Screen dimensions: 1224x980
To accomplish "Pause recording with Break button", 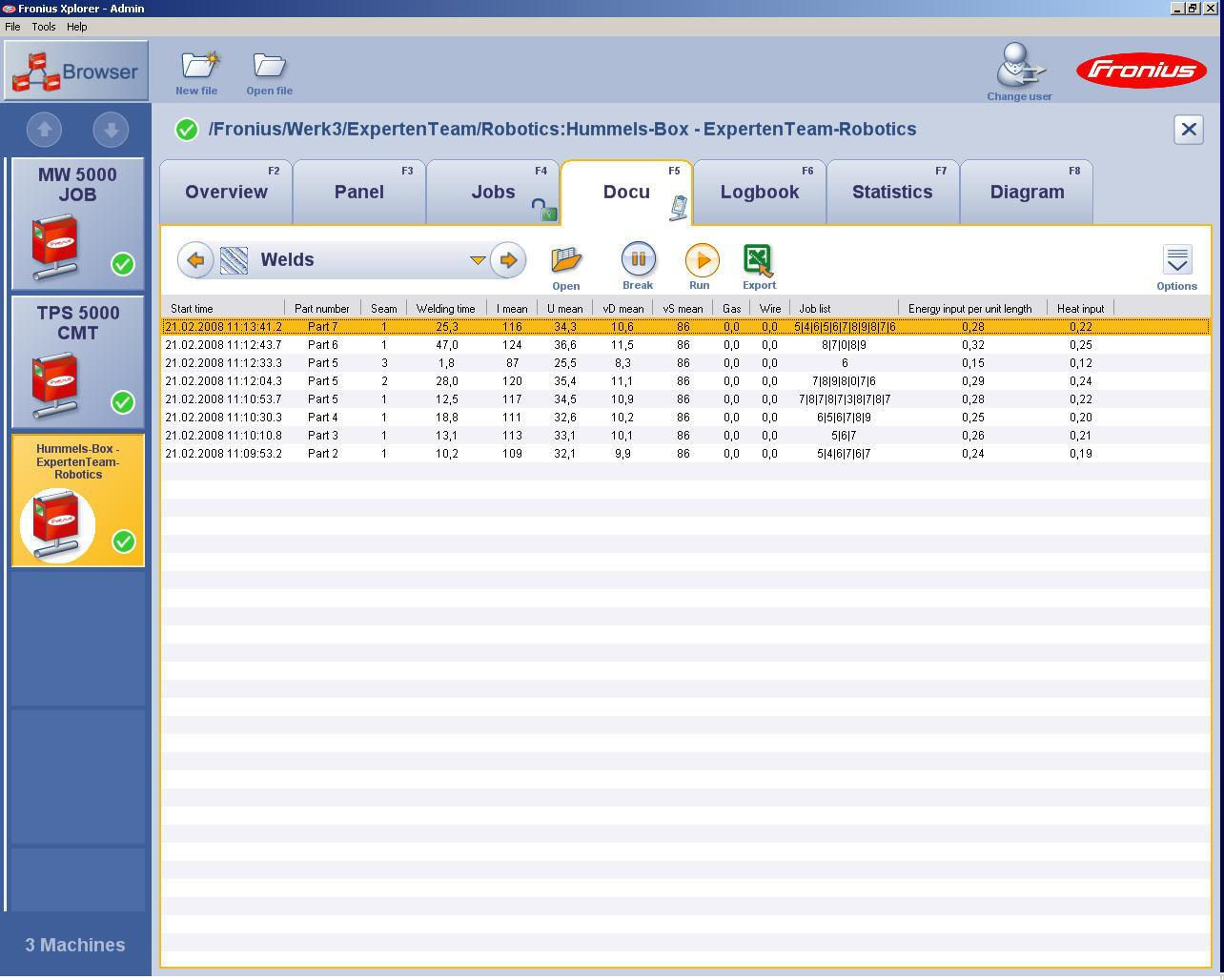I will (x=638, y=266).
